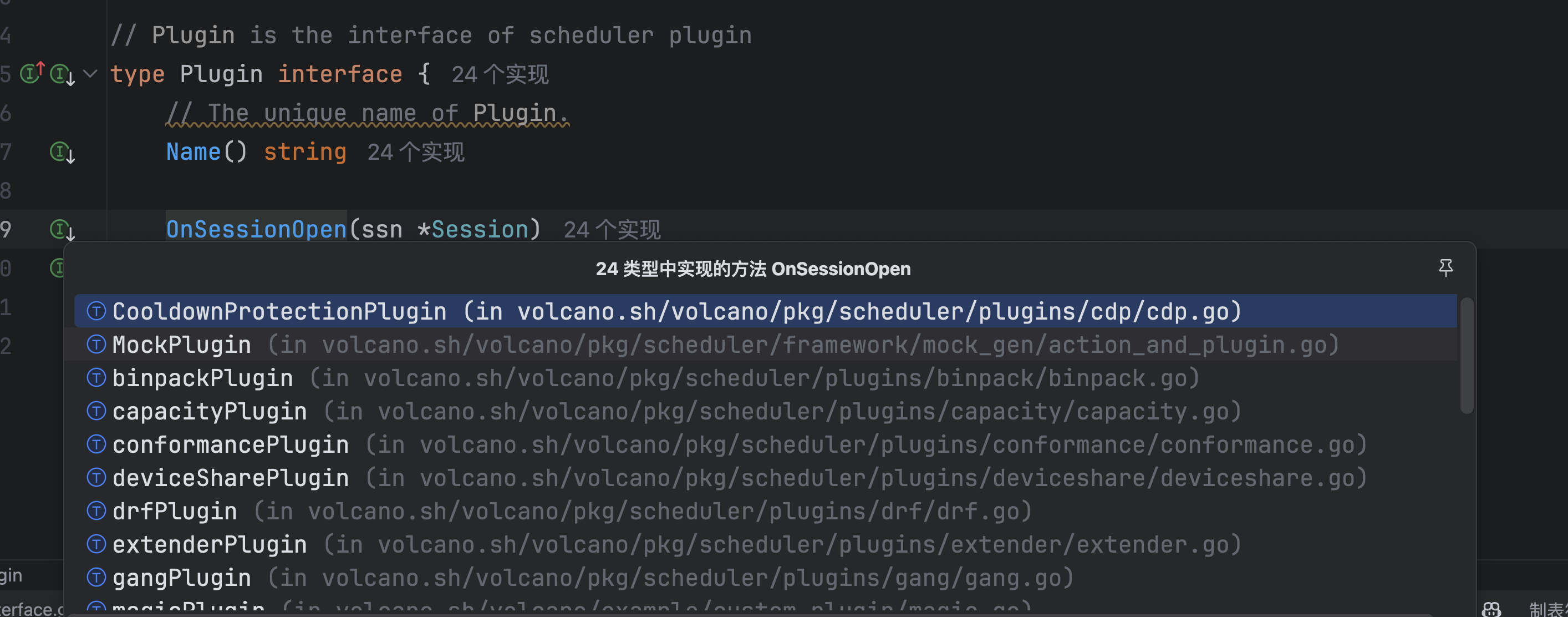The height and width of the screenshot is (617, 1568).
Task: Click the popup list's vertical scrollbar
Action: coord(1467,356)
